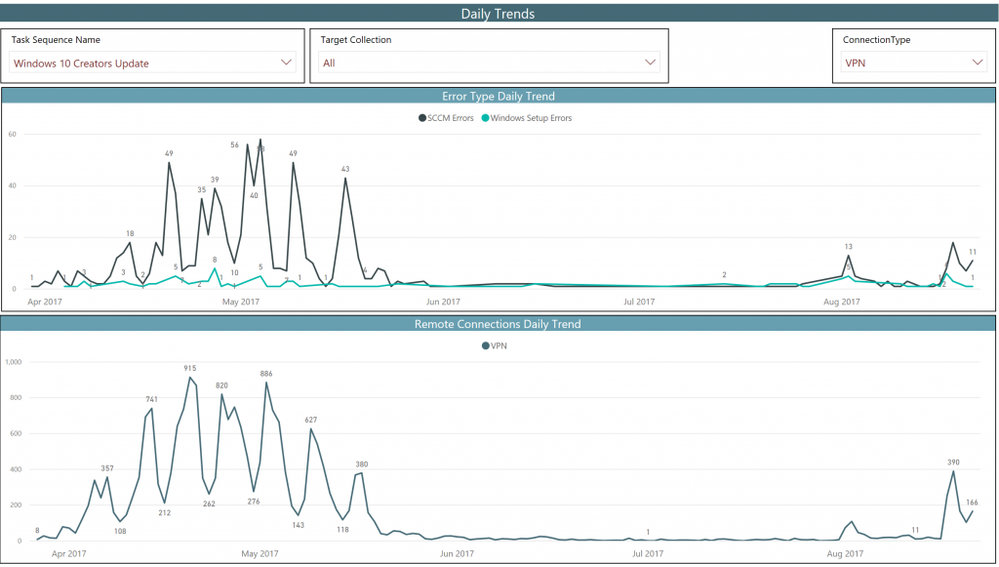Click the 18 data label in error chart
This screenshot has height=567, width=999.
pos(130,234)
